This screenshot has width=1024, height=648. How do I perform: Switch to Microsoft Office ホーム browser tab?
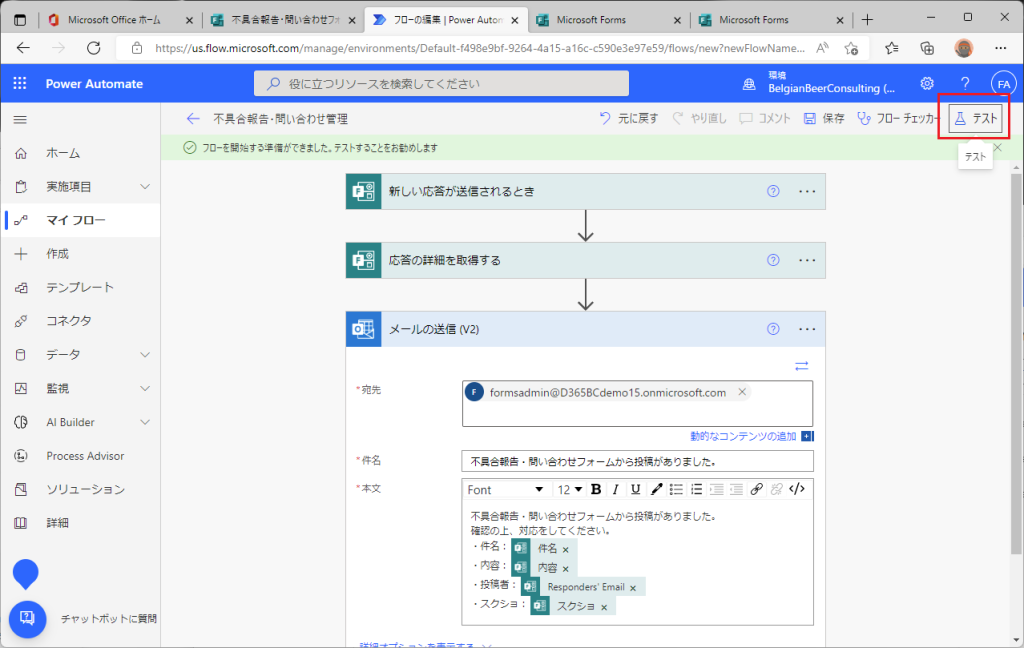[x=121, y=20]
